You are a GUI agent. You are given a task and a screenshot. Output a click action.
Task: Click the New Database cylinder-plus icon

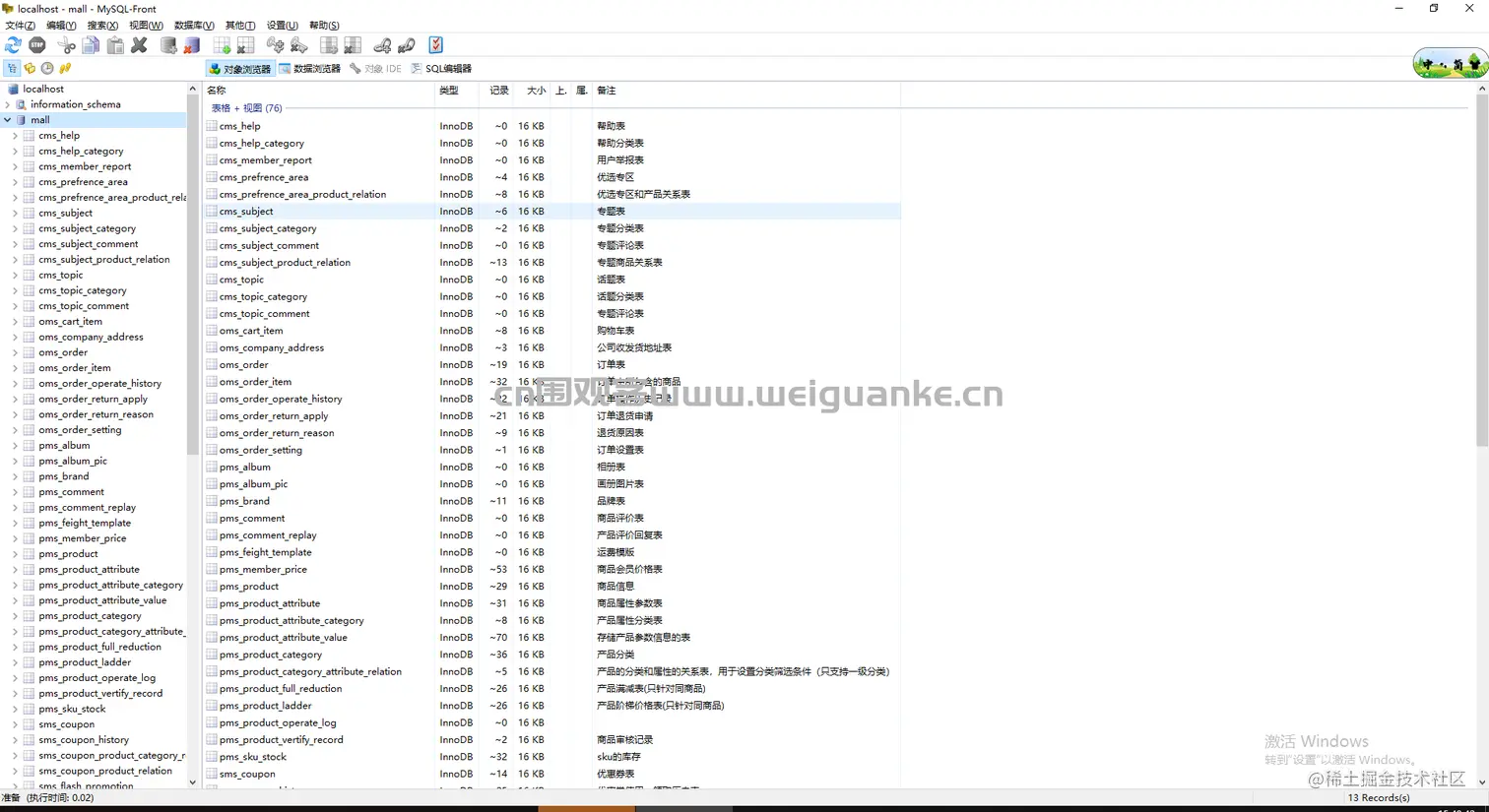click(168, 45)
